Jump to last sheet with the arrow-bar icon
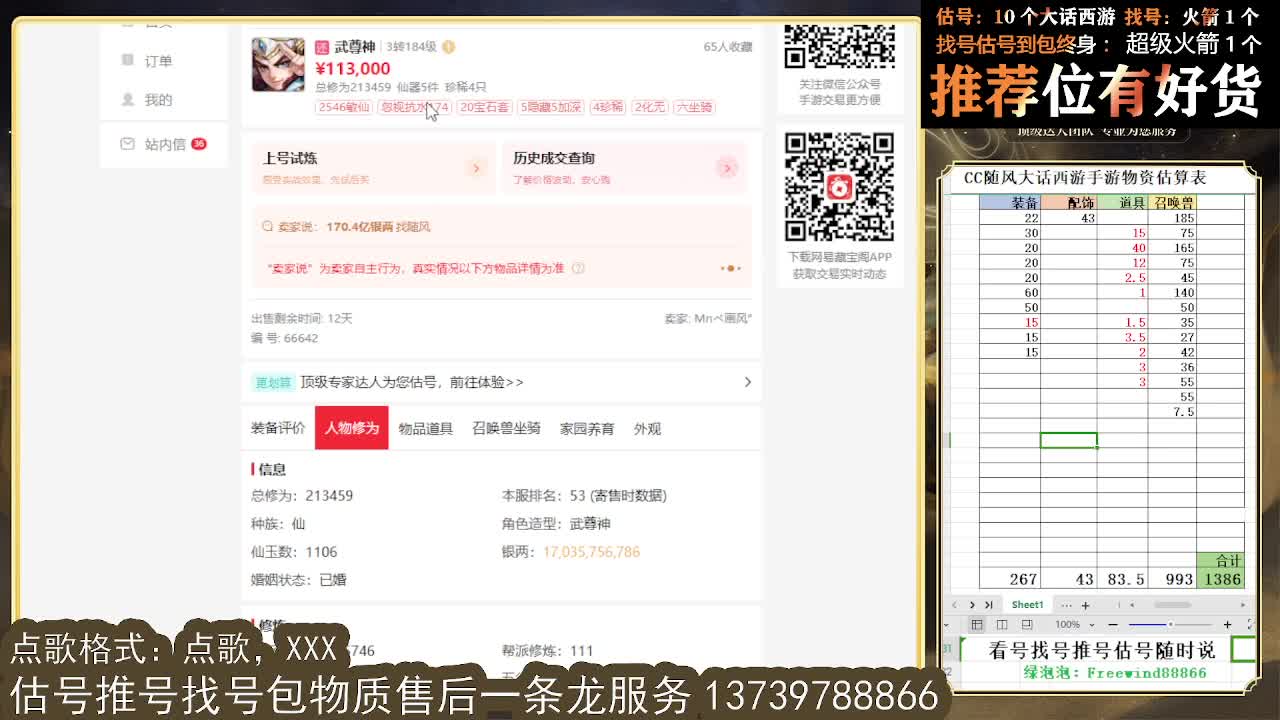Screen dimensions: 1280x720 click(989, 605)
